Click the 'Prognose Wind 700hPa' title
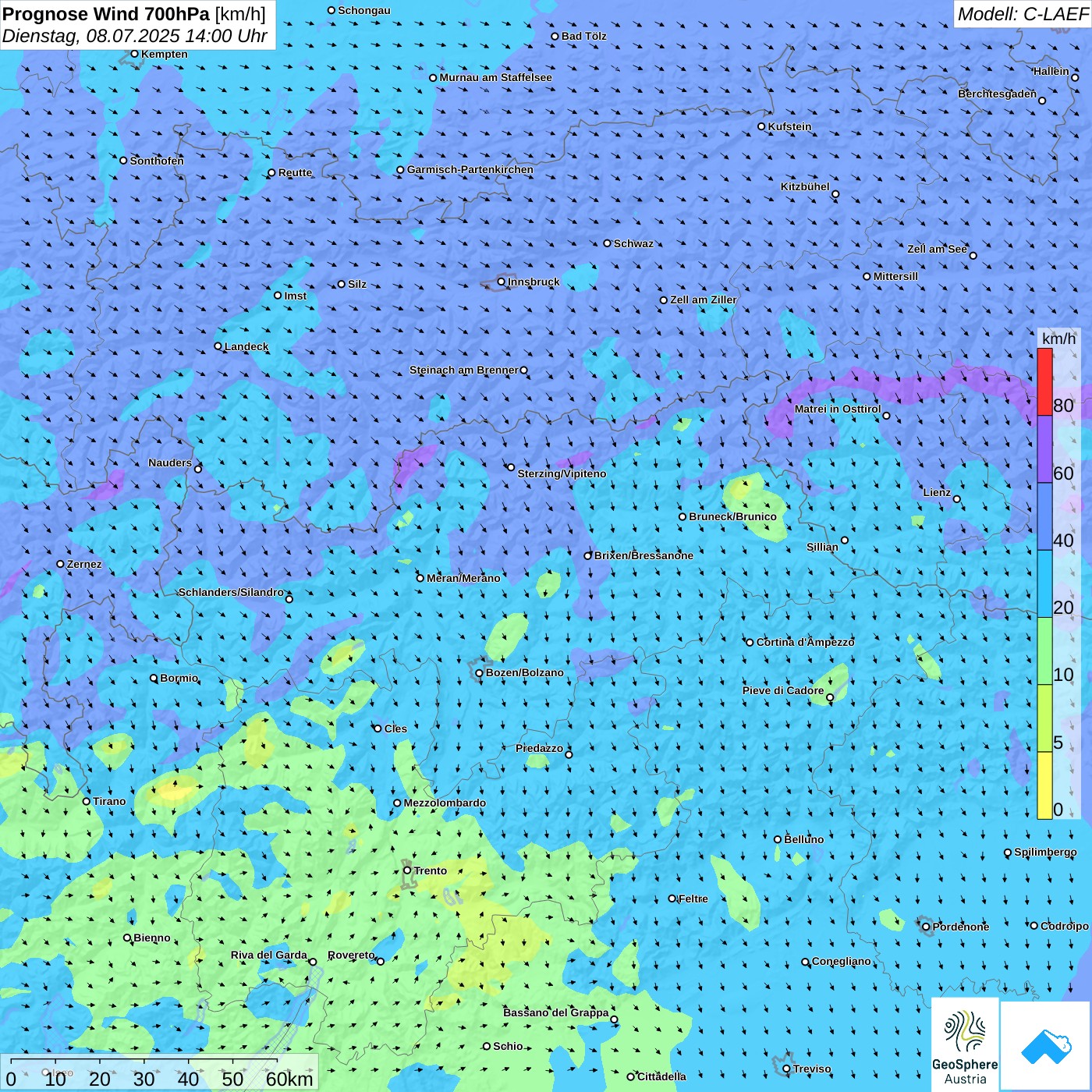Image resolution: width=1092 pixels, height=1092 pixels. (x=106, y=14)
